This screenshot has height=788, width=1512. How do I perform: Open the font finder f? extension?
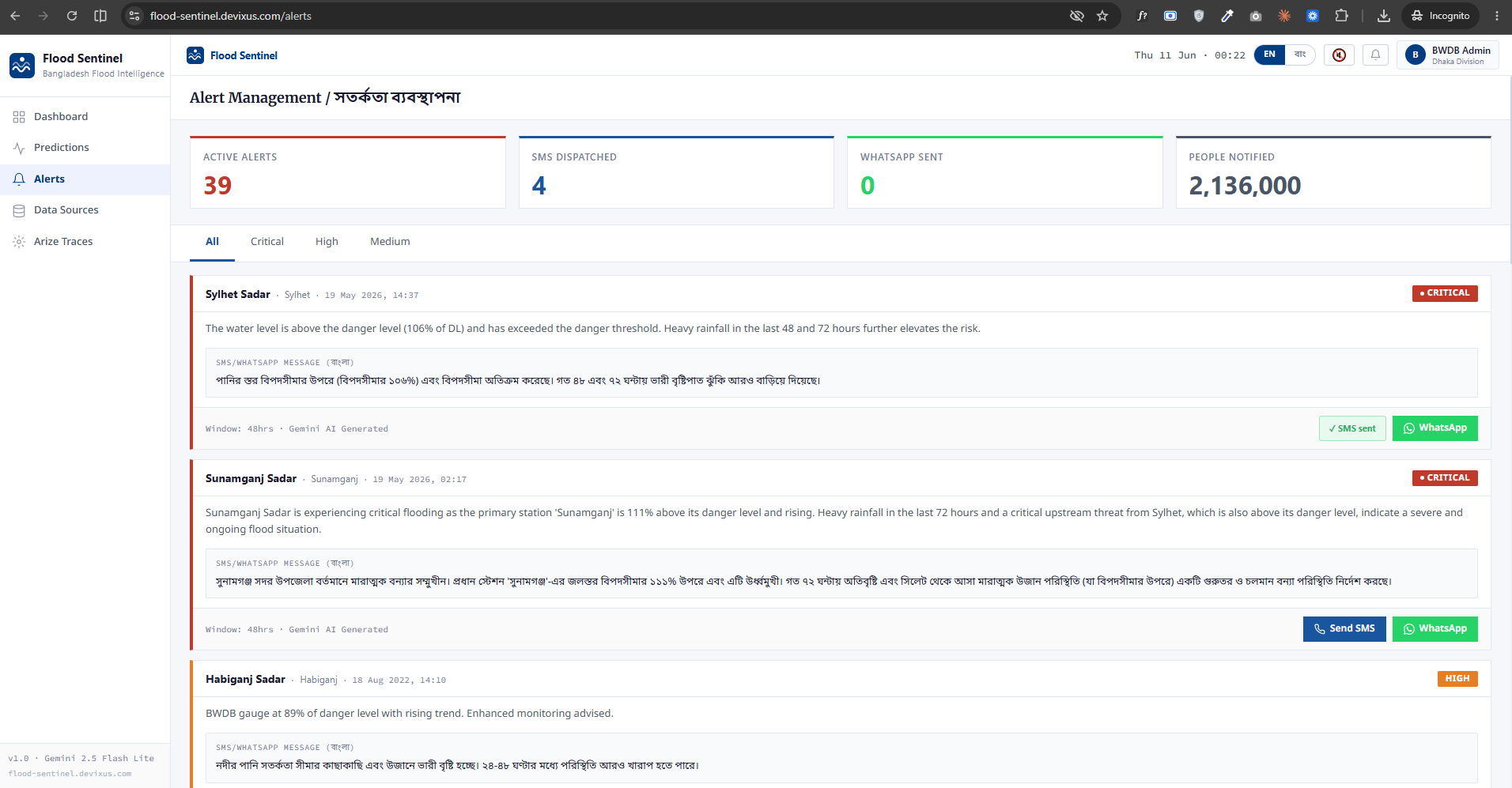pos(1142,16)
